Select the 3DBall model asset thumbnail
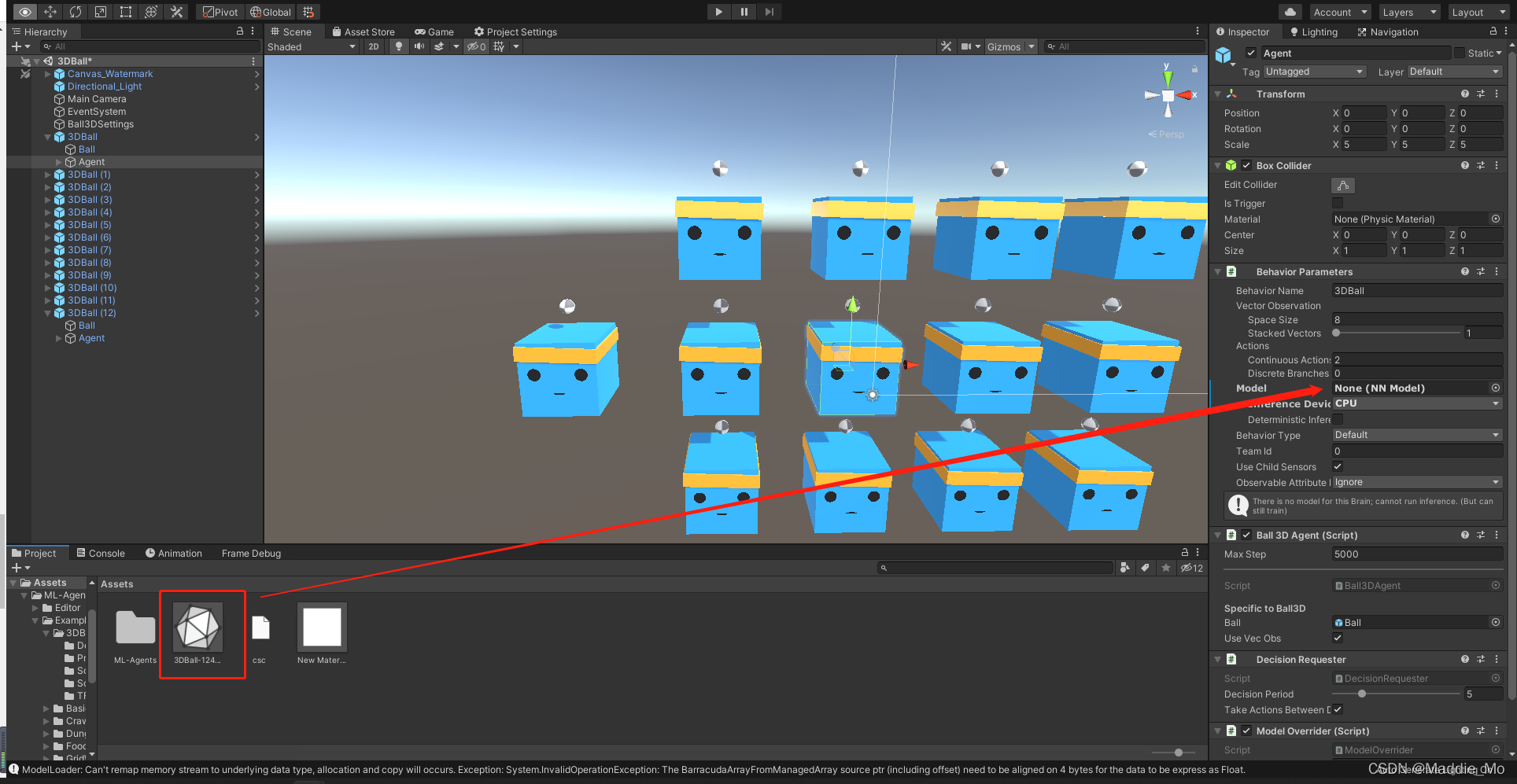1517x784 pixels. pyautogui.click(x=197, y=628)
